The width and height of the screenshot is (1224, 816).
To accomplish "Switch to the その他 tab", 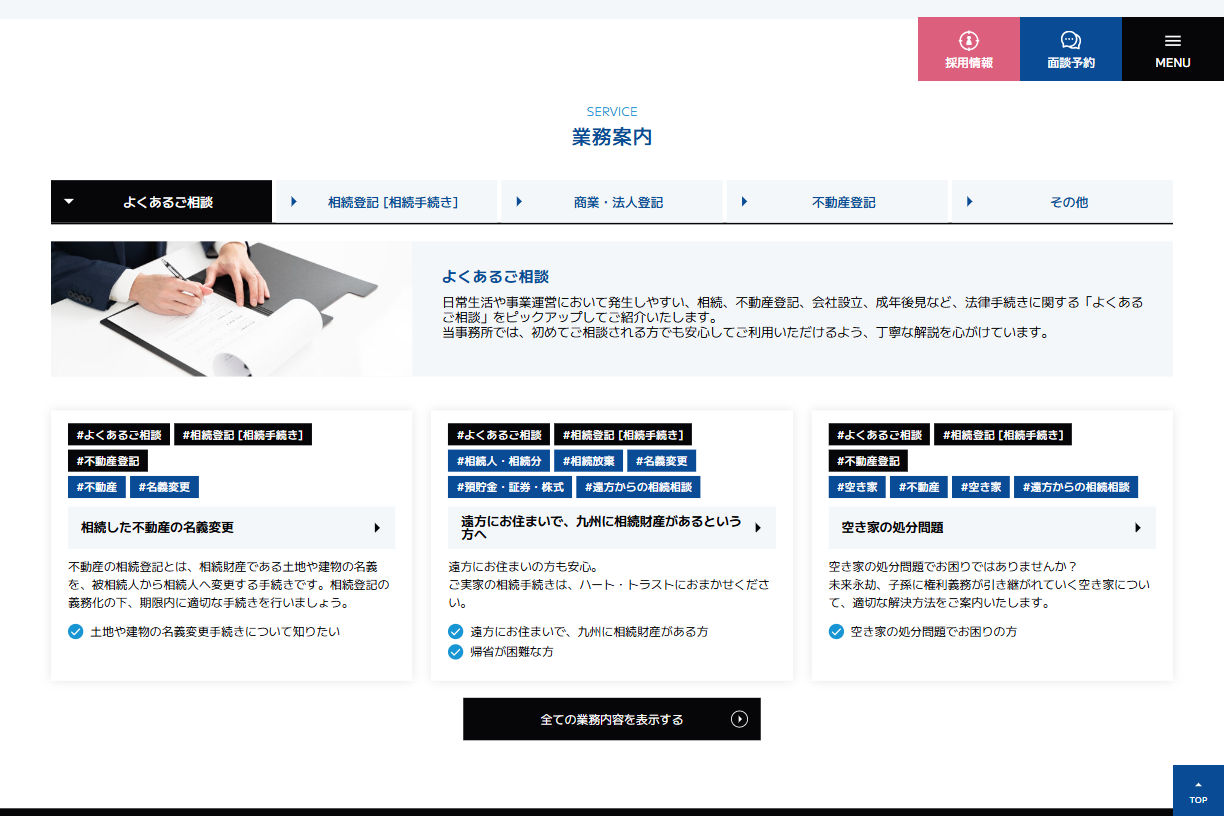I will click(1062, 202).
